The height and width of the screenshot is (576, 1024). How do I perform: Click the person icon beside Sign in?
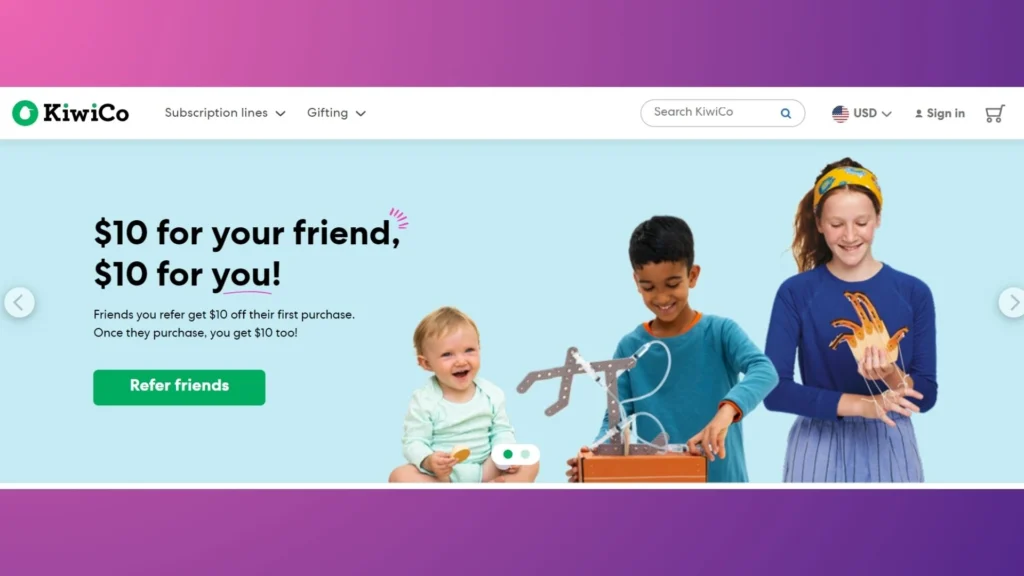[x=918, y=114]
